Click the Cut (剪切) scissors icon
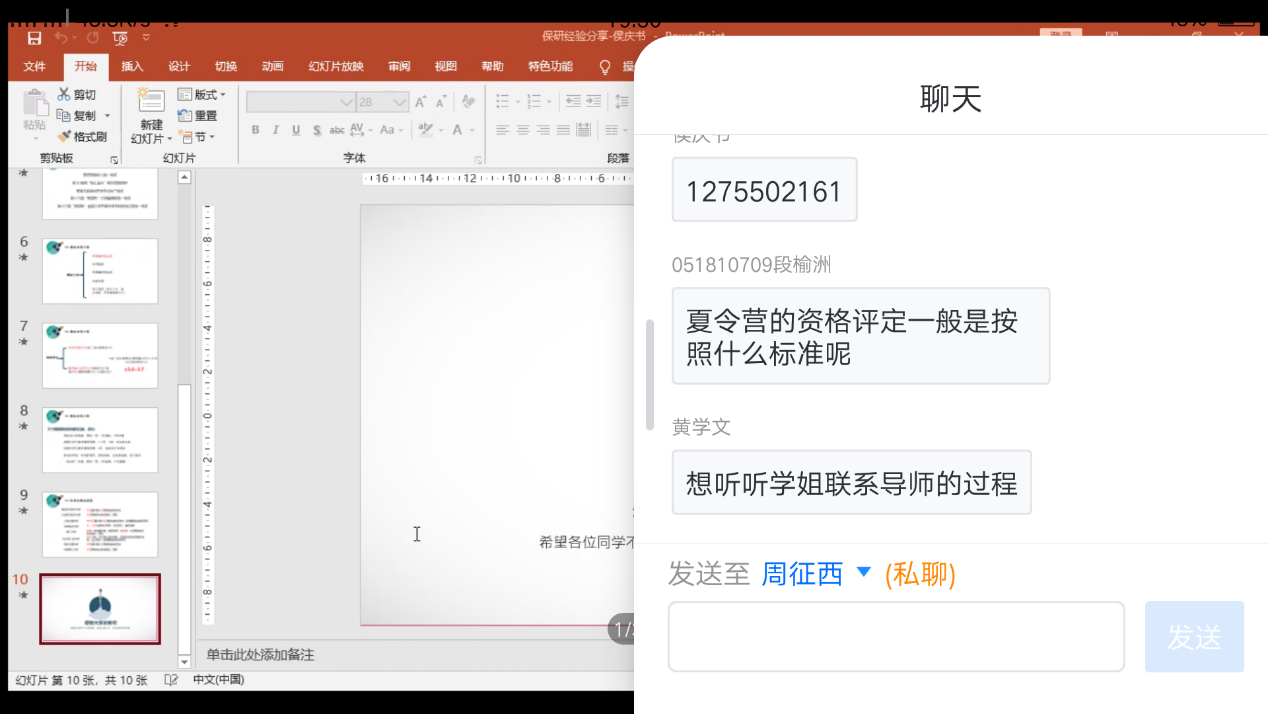 click(64, 95)
